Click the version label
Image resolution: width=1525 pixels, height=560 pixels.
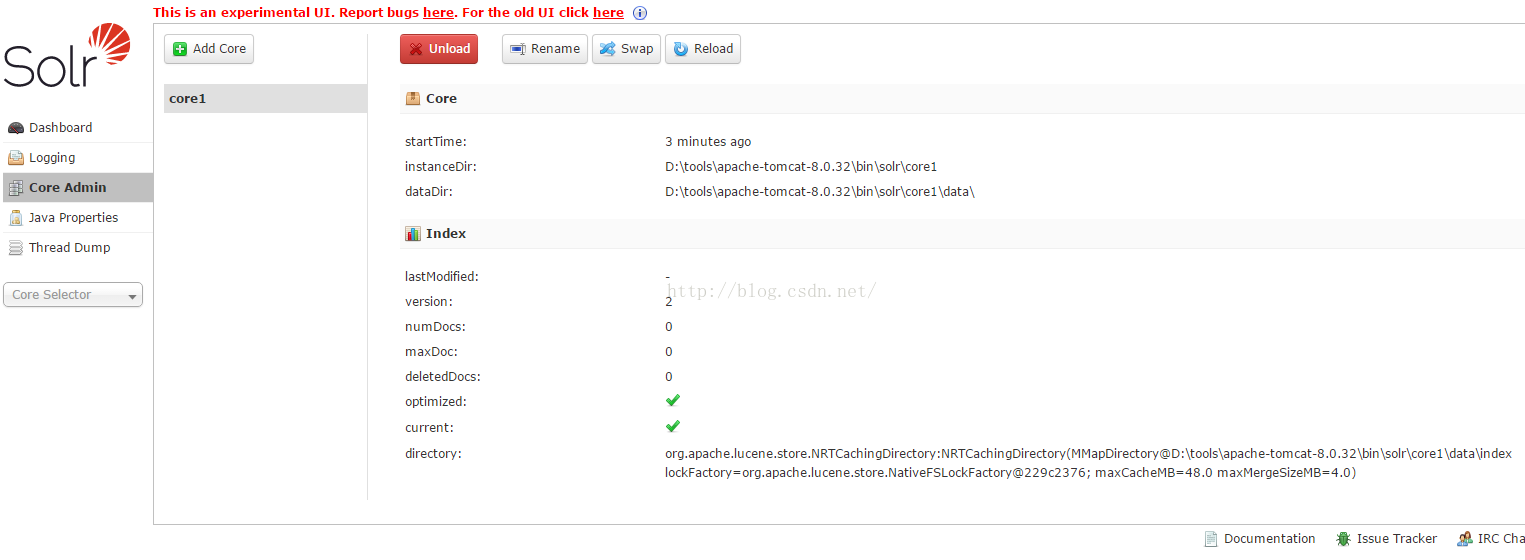tap(429, 302)
